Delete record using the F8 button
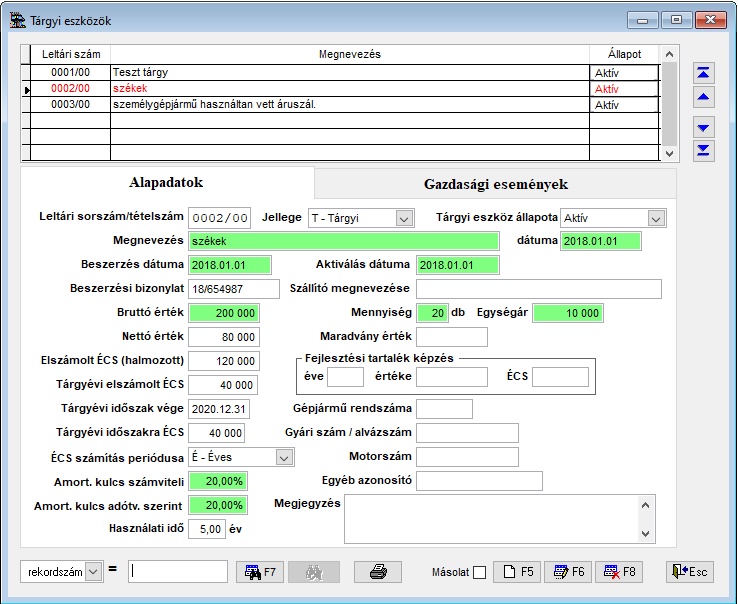Viewport: 738px width, 604px height. (618, 572)
